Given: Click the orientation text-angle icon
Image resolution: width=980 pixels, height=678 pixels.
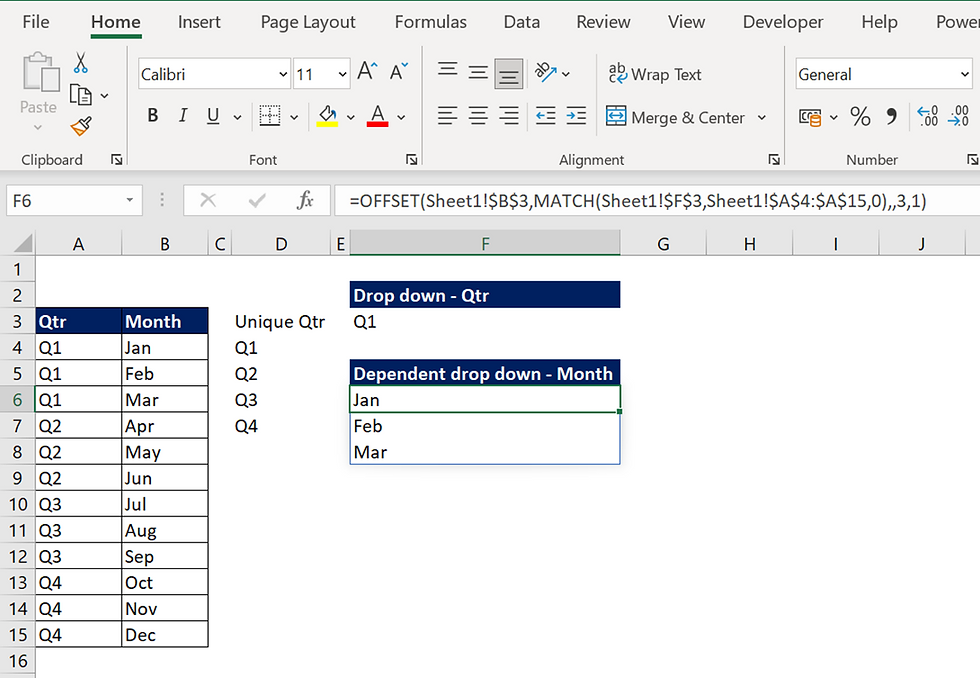Looking at the screenshot, I should [x=545, y=72].
